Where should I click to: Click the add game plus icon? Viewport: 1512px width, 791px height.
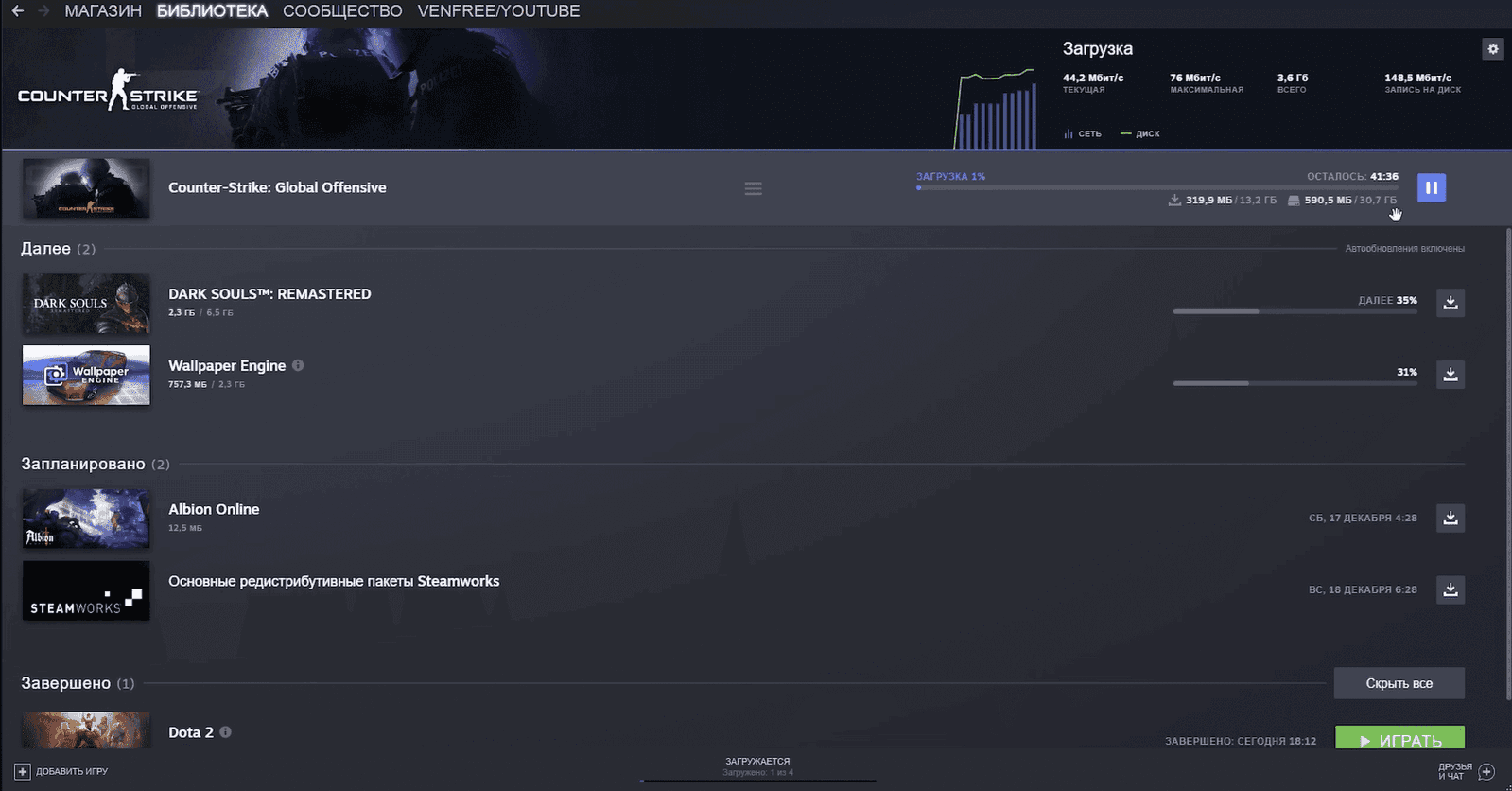(x=23, y=771)
